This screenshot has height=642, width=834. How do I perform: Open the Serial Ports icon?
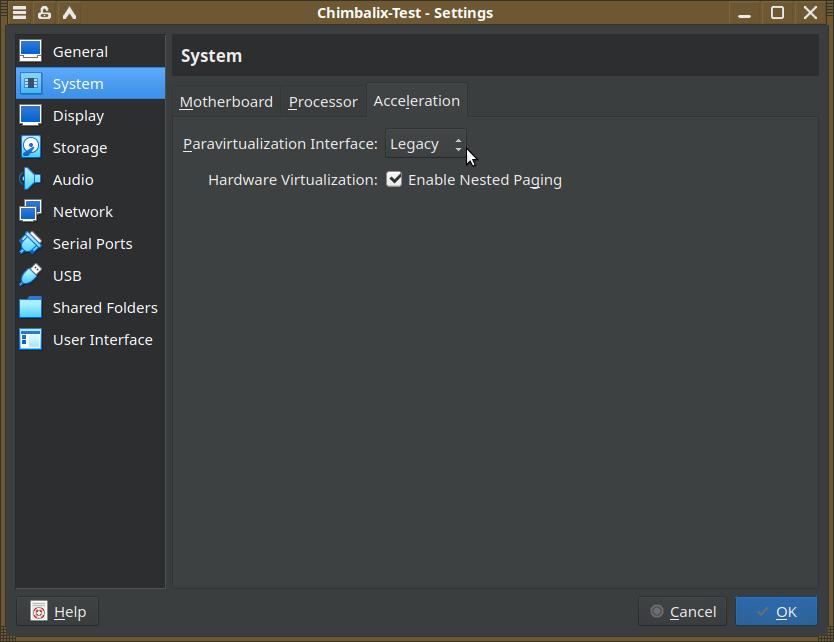point(31,243)
